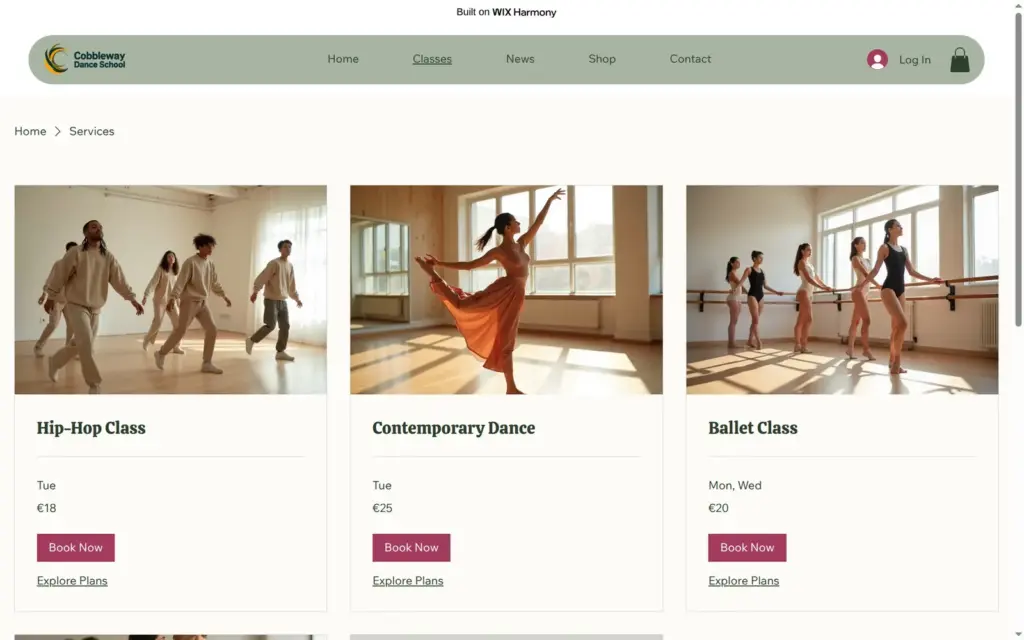Click the €20 price text
Image resolution: width=1024 pixels, height=640 pixels.
click(718, 508)
